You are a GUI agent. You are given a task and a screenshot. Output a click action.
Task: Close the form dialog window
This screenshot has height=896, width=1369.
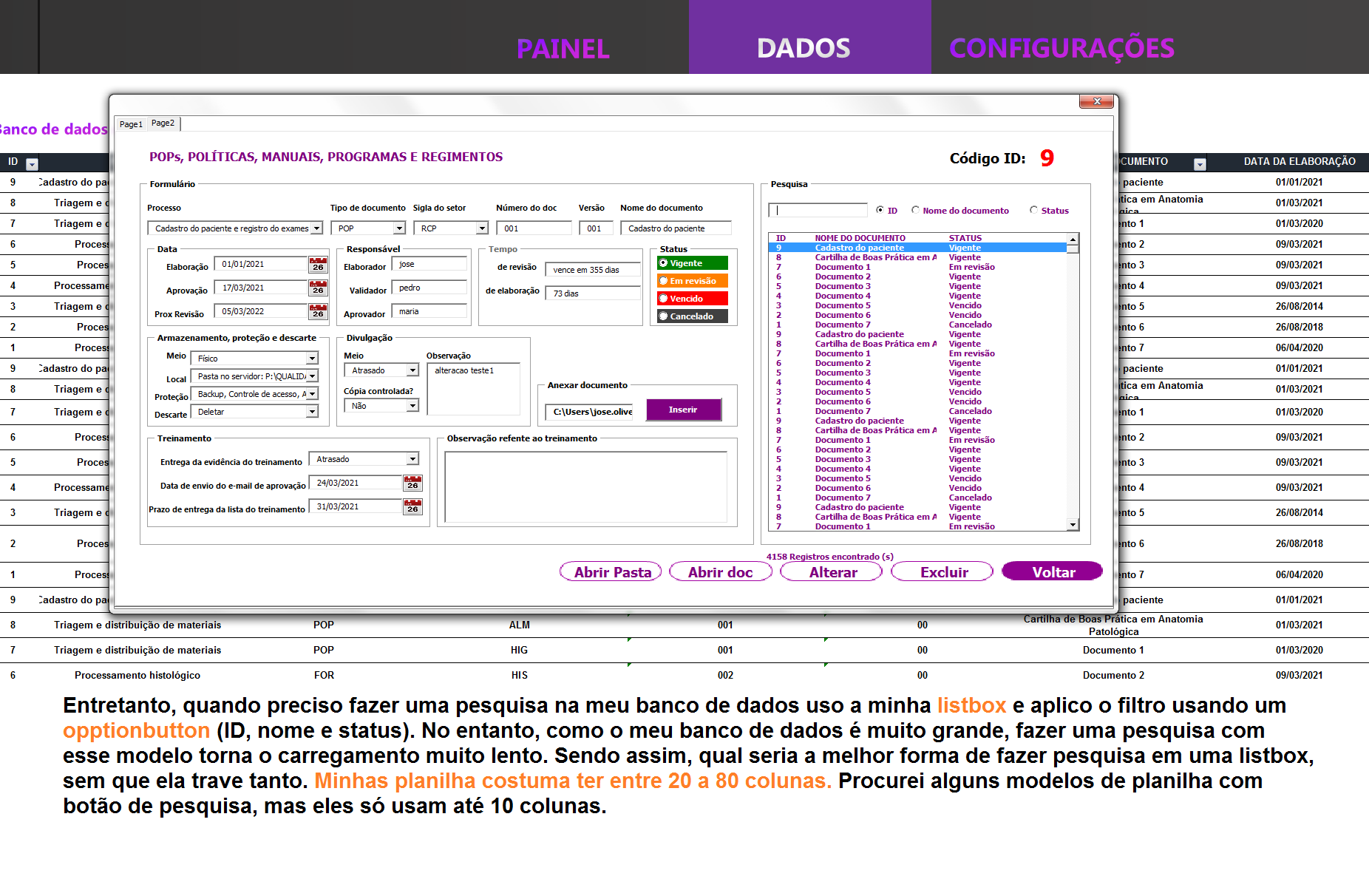click(x=1096, y=101)
